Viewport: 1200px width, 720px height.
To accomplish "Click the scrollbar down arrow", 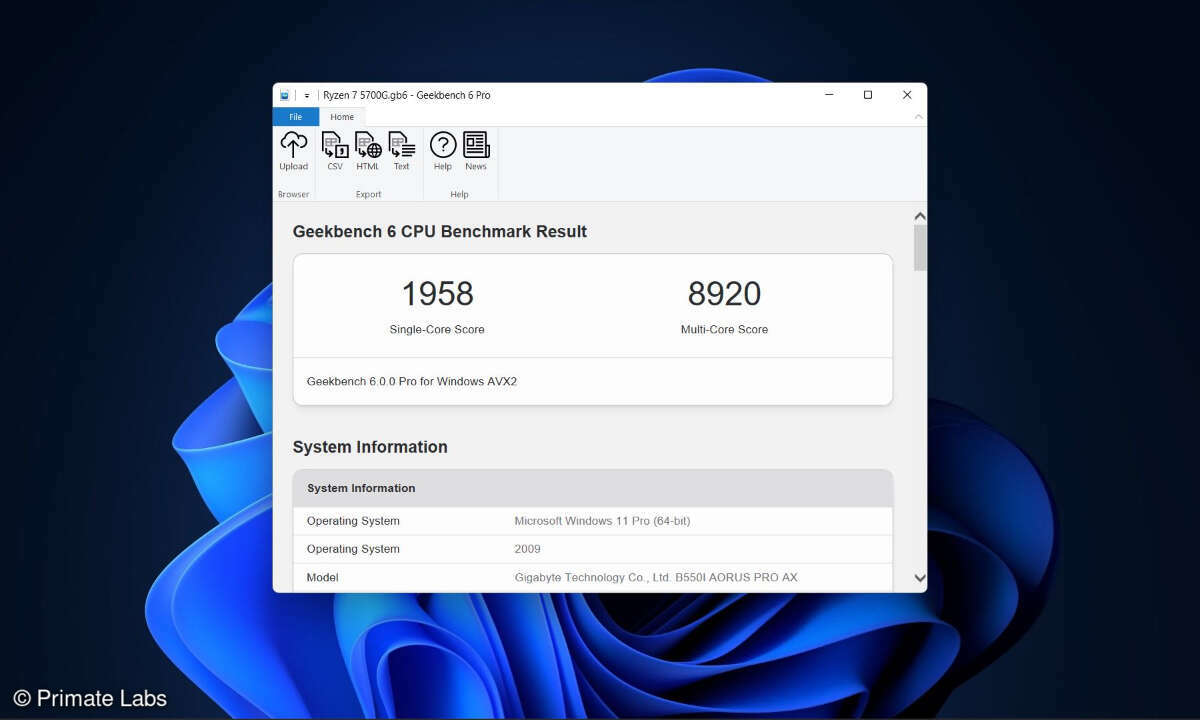I will [920, 578].
